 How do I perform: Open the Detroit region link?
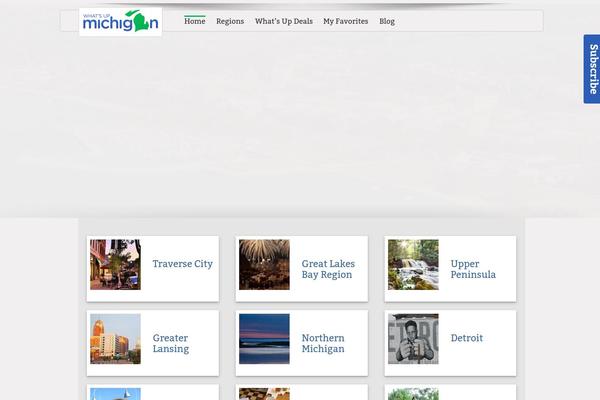point(466,338)
